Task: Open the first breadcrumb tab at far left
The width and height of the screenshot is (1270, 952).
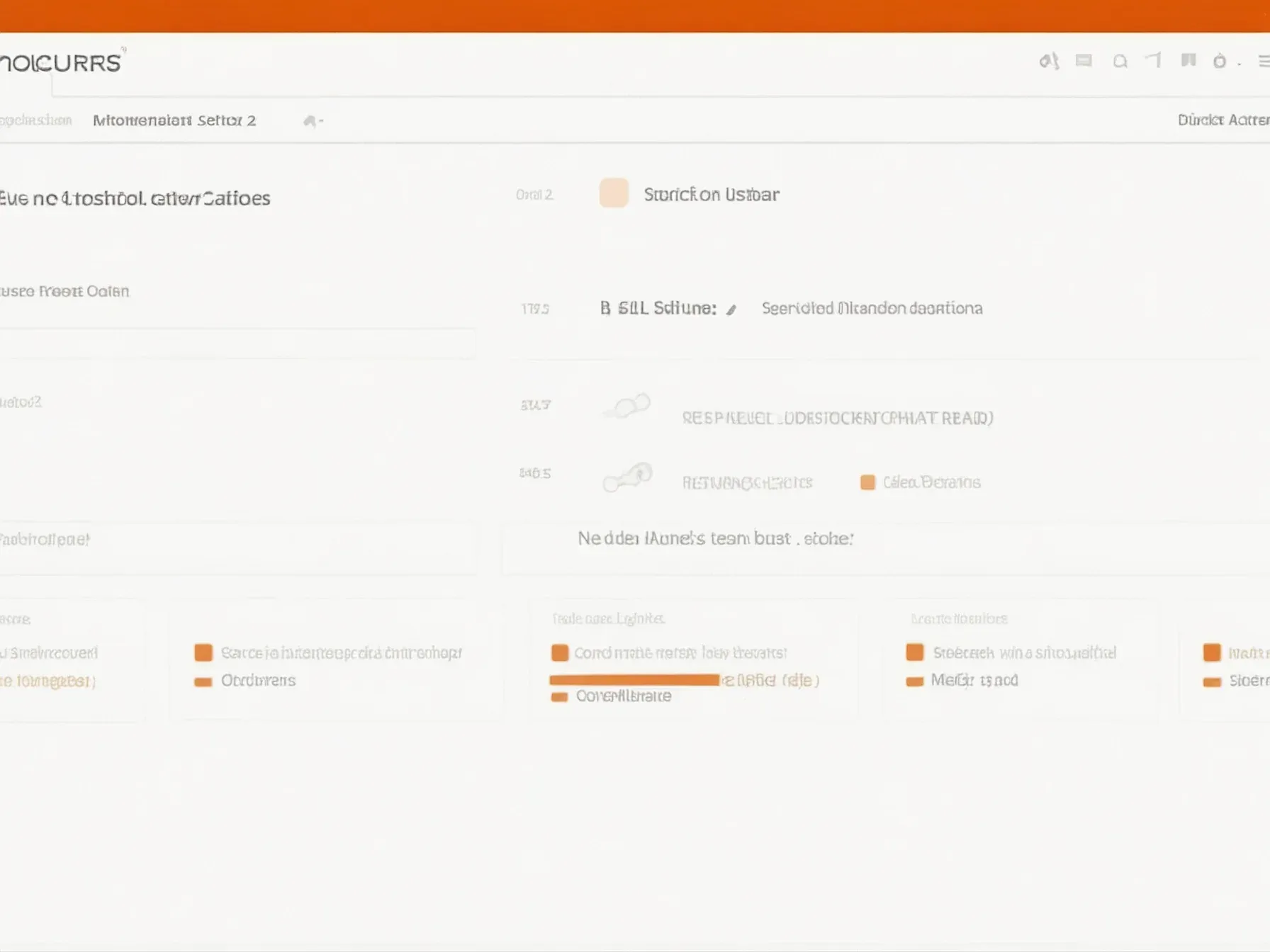Action: coord(35,120)
